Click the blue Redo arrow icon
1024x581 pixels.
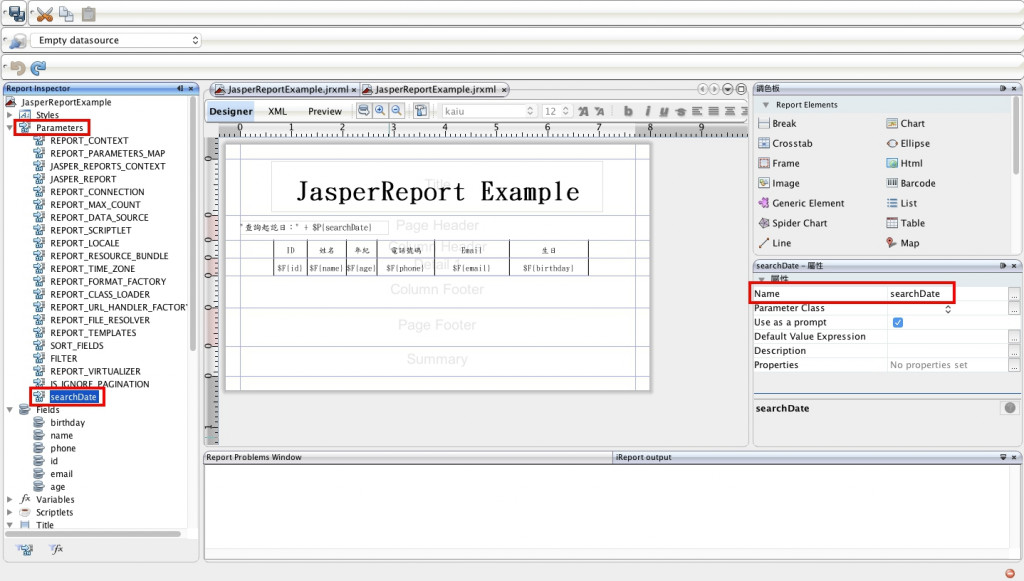[x=39, y=67]
